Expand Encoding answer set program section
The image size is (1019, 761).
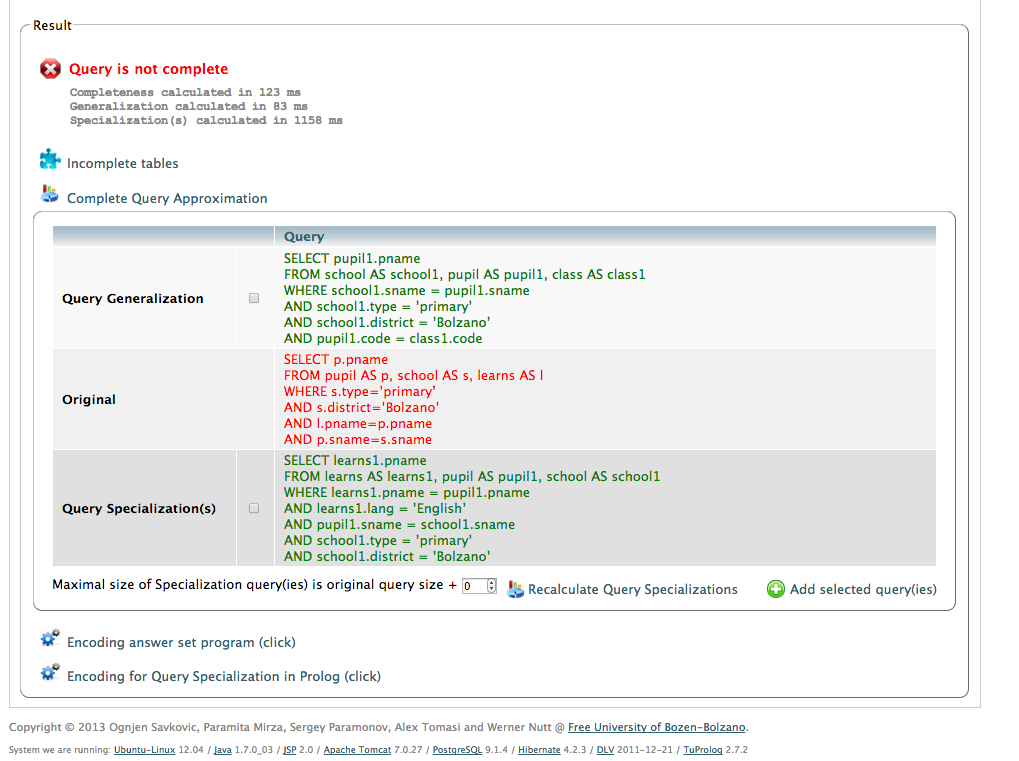[x=181, y=642]
